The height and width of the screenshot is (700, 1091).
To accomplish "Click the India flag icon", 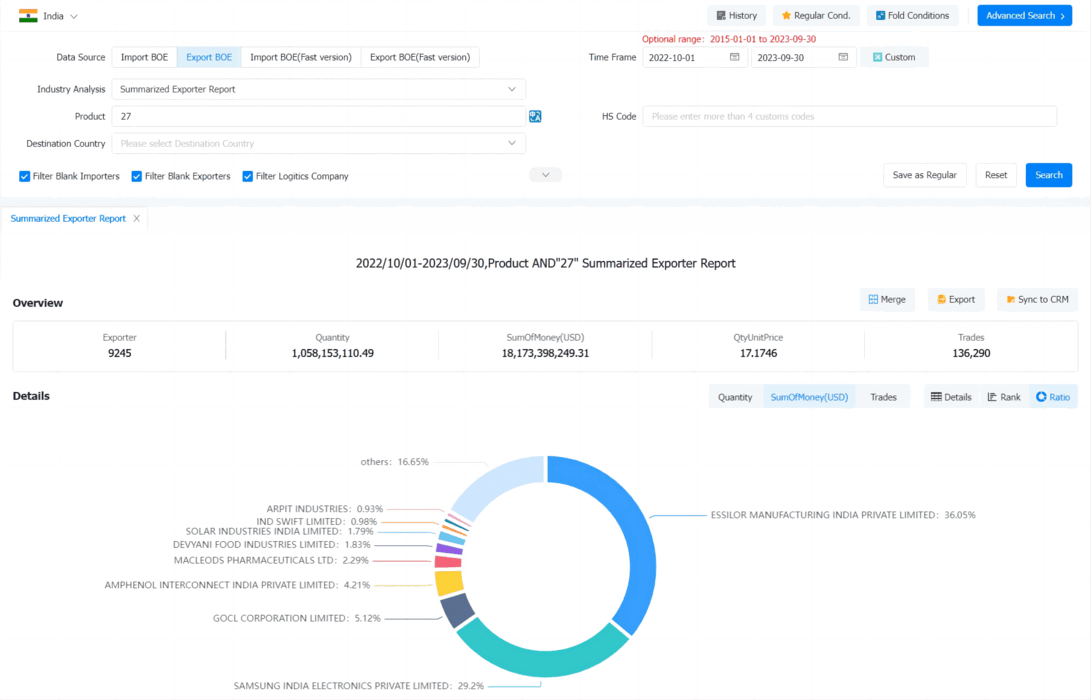I will 28,16.
